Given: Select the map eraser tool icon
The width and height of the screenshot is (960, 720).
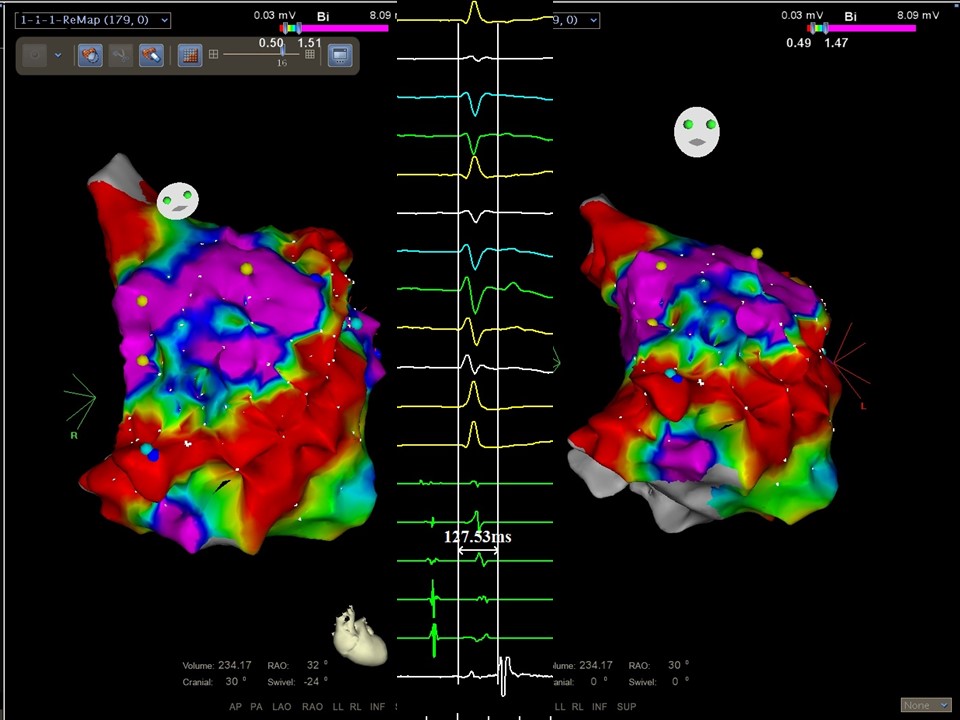Looking at the screenshot, I should click(x=151, y=55).
